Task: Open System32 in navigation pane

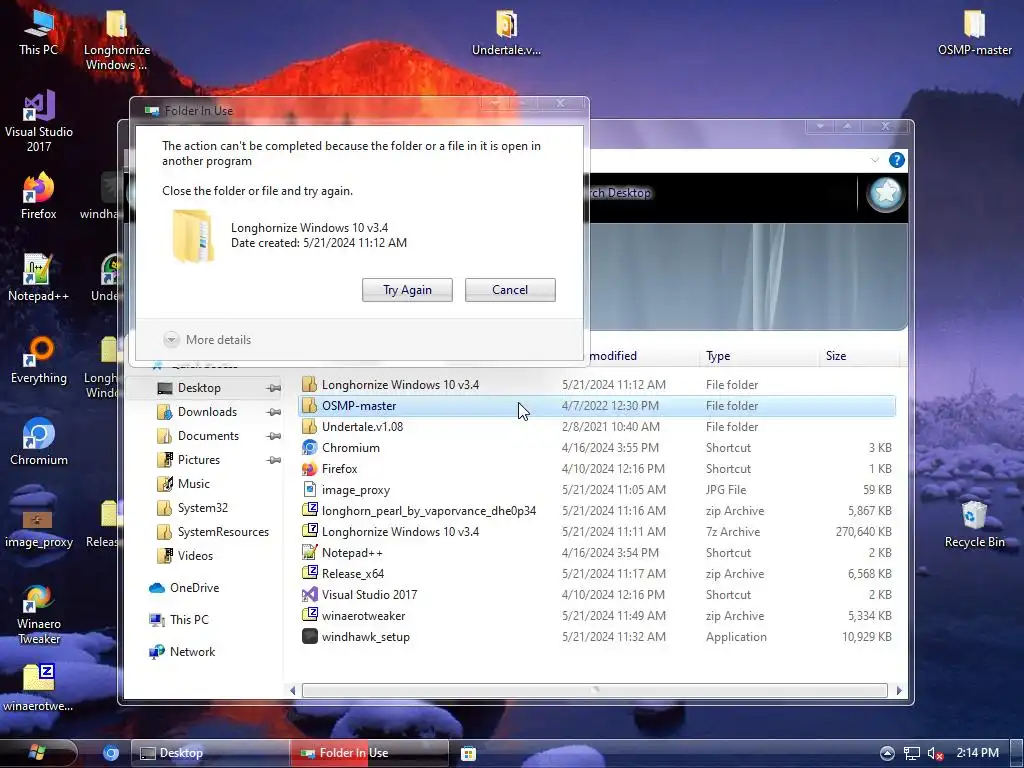Action: click(x=204, y=508)
